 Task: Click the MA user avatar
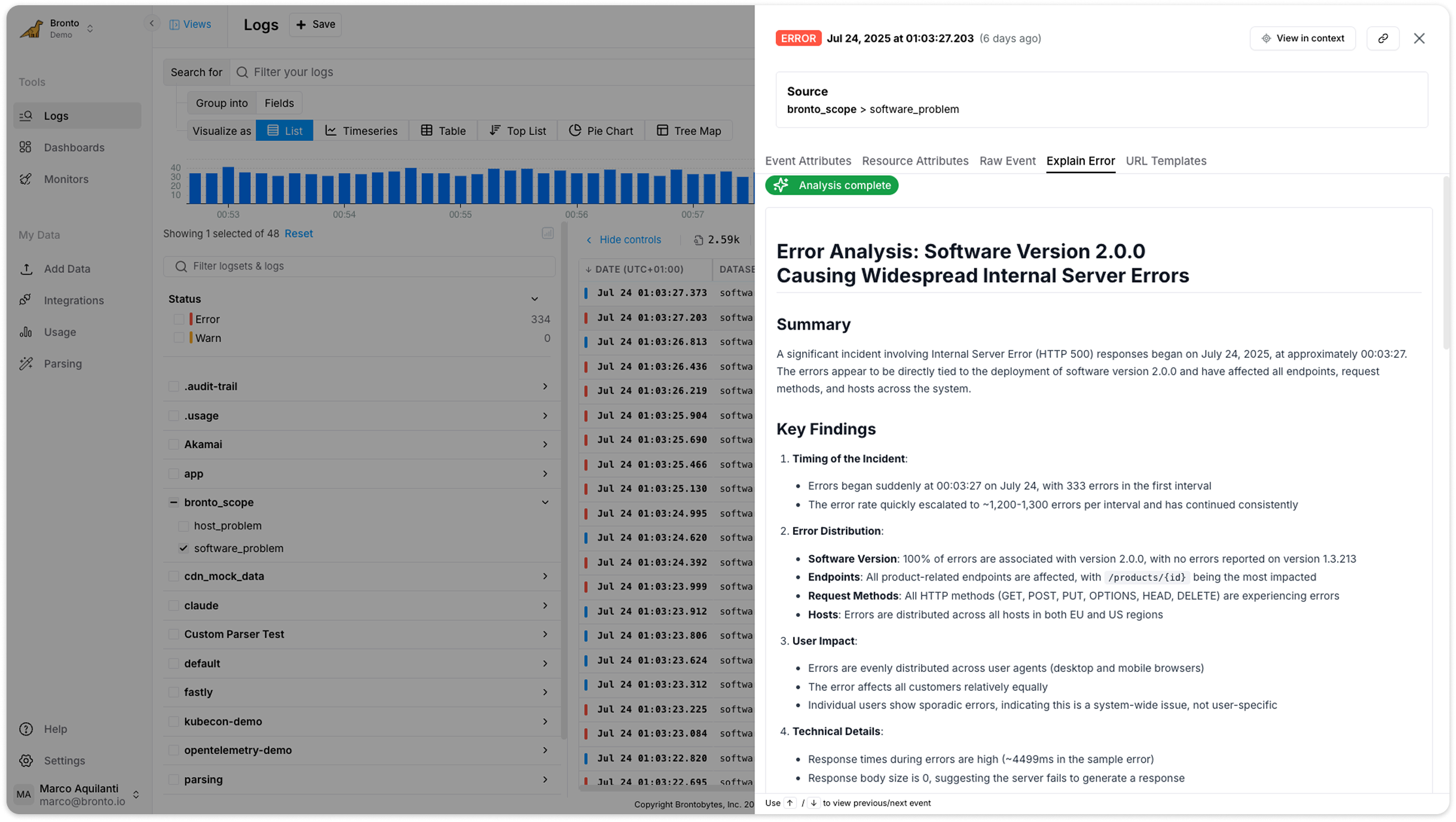click(24, 795)
